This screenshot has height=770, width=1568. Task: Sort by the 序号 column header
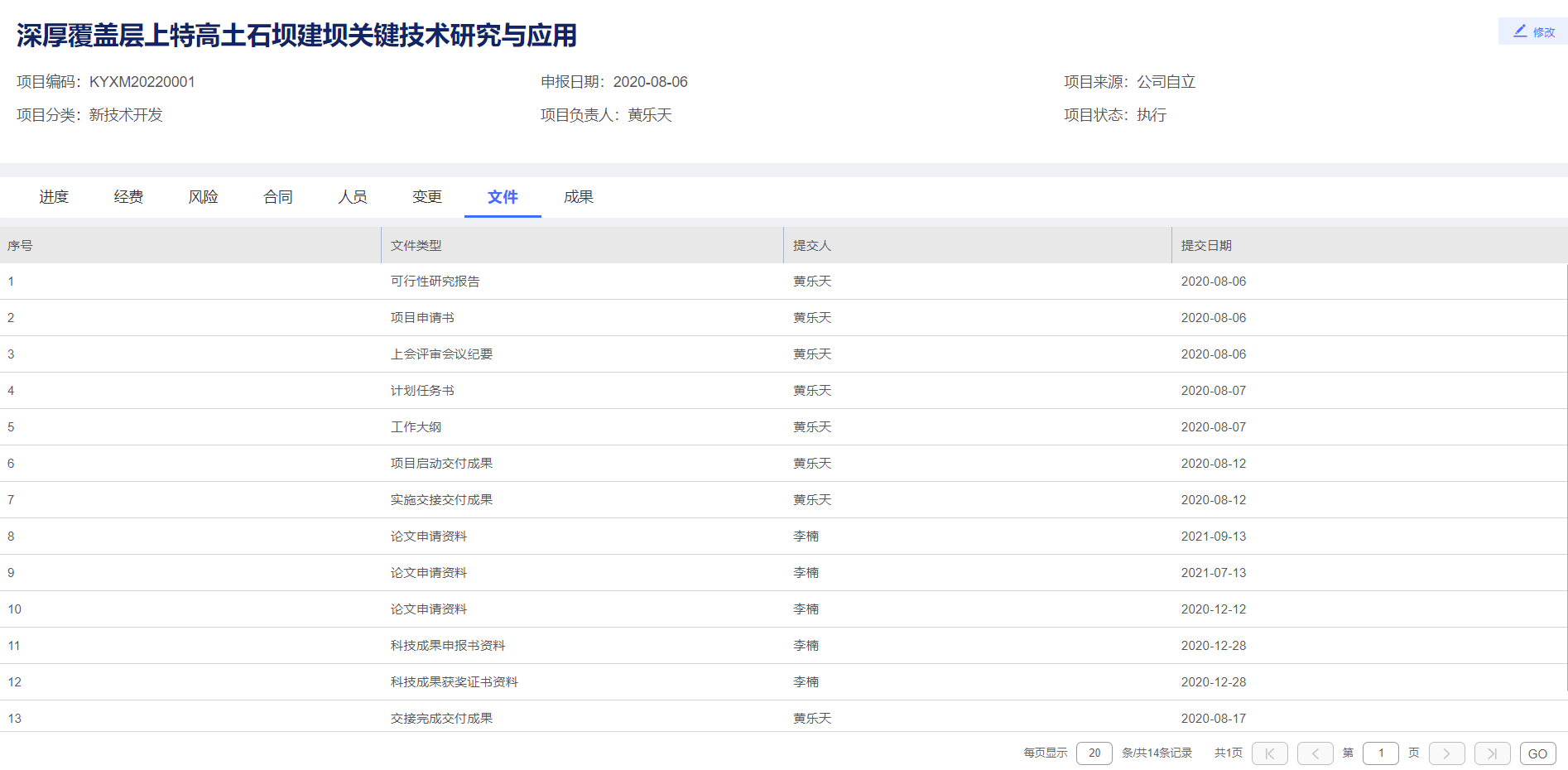point(190,245)
